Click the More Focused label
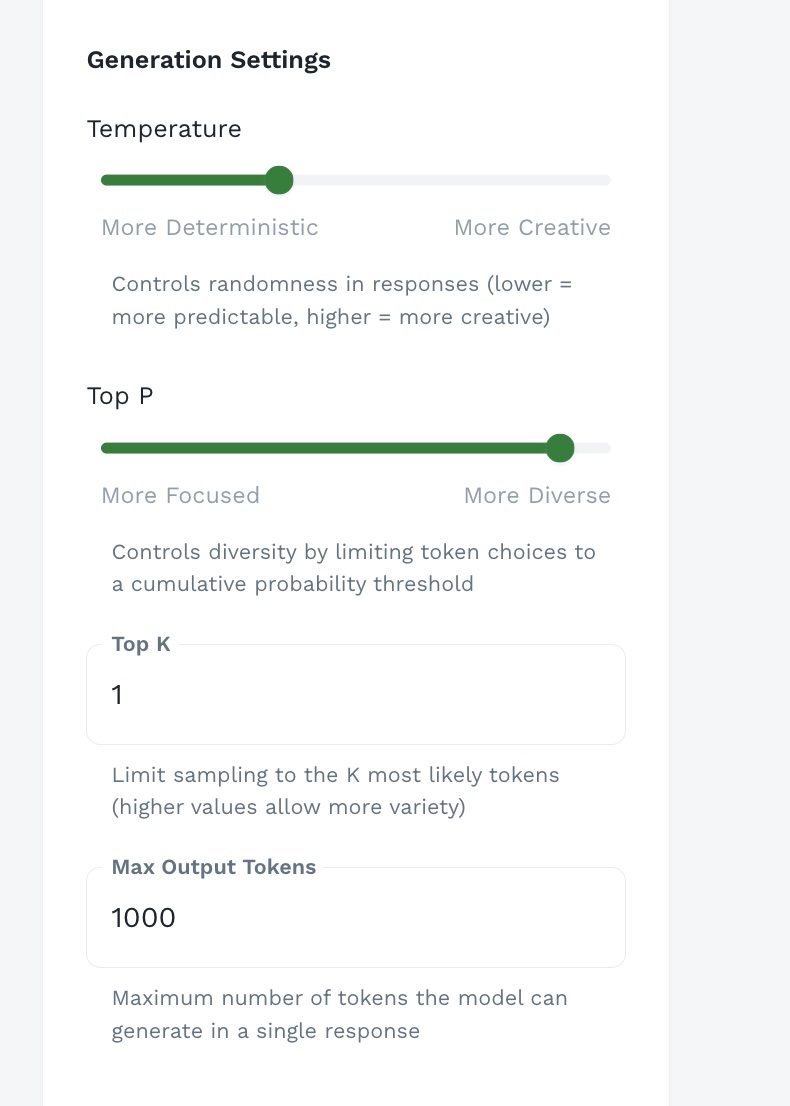 pos(180,496)
